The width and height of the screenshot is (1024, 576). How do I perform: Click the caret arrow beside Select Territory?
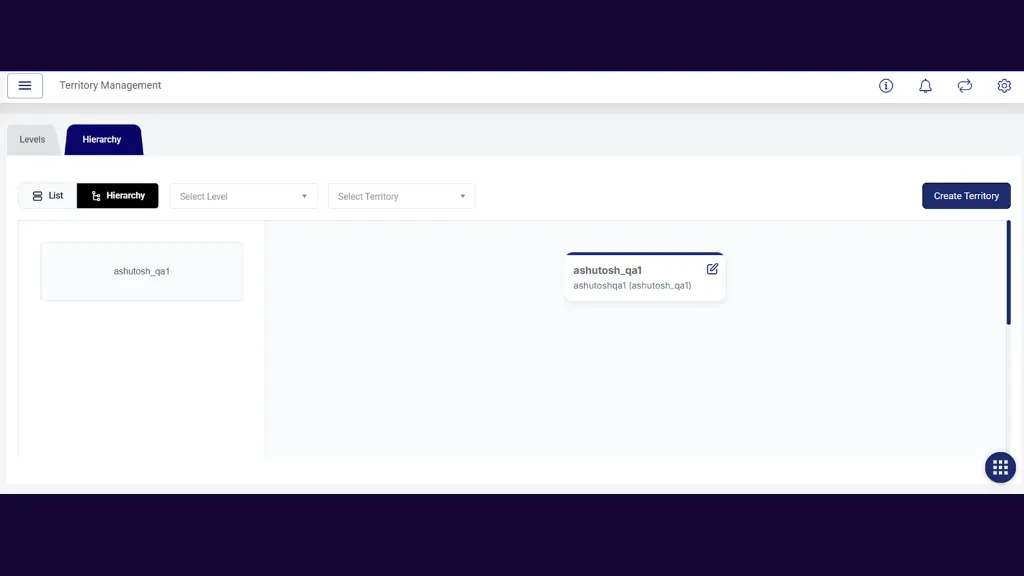click(463, 196)
